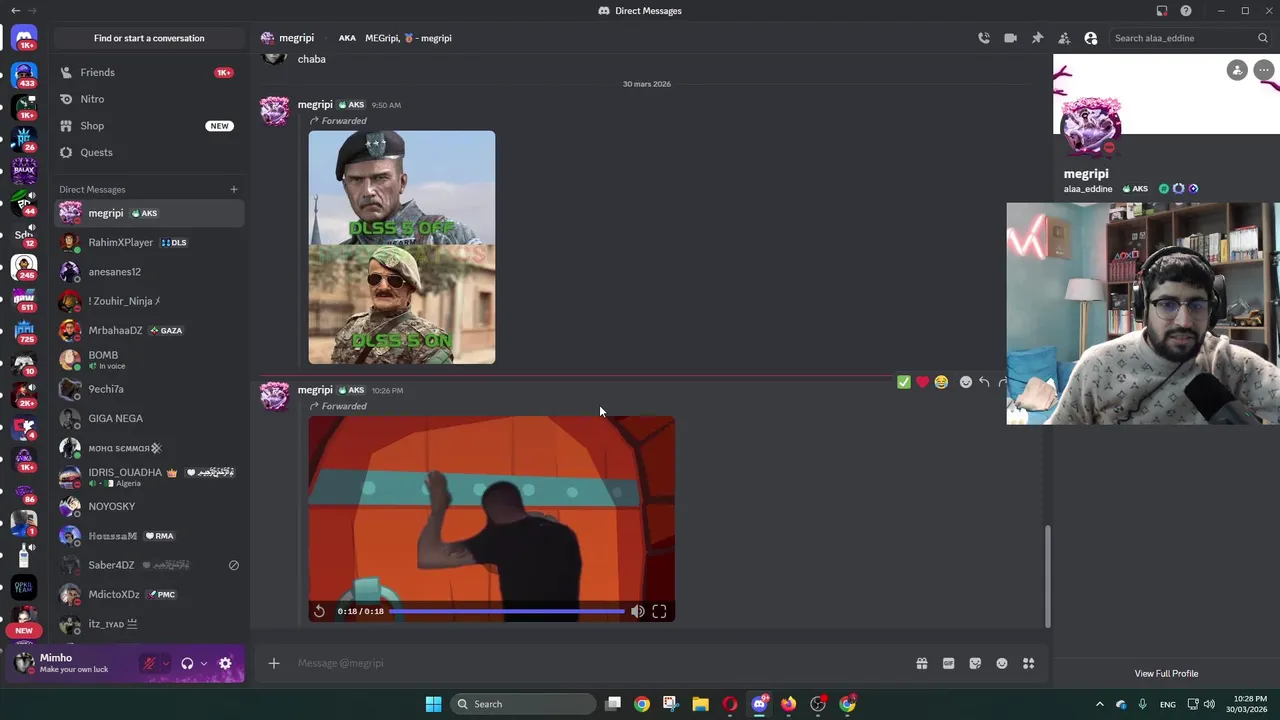Unmute the microphone in user panel
Screen dimensions: 1280x720
149,663
